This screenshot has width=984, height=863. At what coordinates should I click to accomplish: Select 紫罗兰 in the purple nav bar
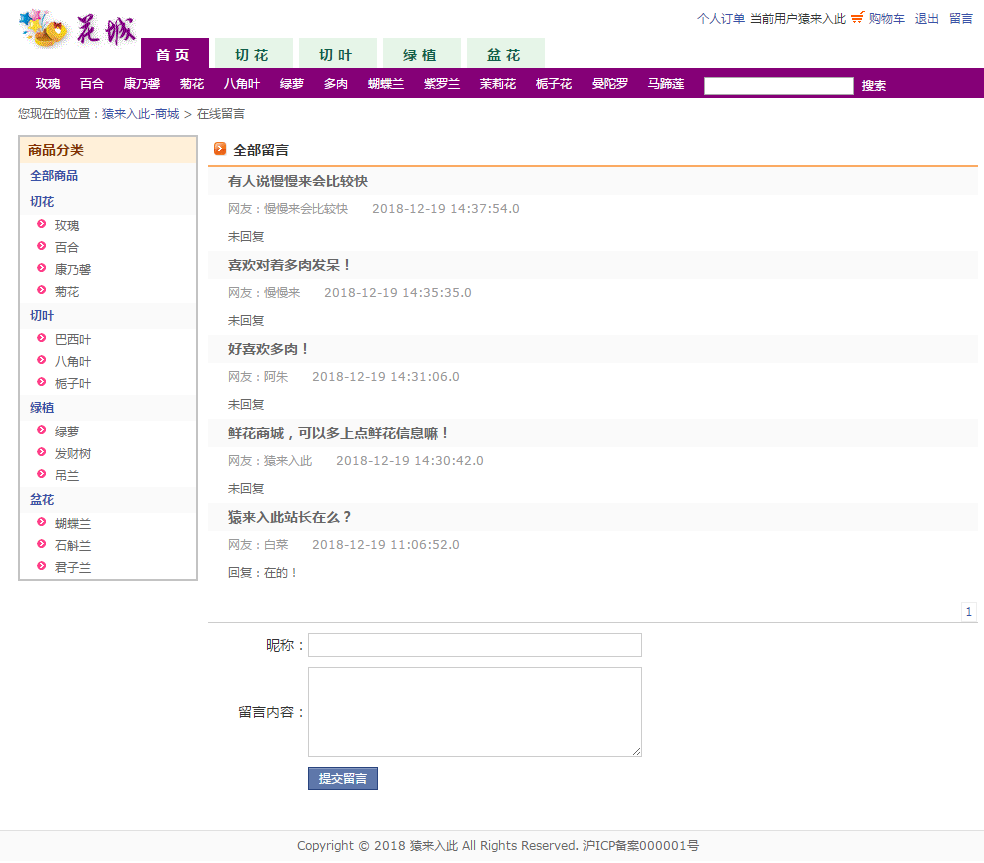pos(442,83)
